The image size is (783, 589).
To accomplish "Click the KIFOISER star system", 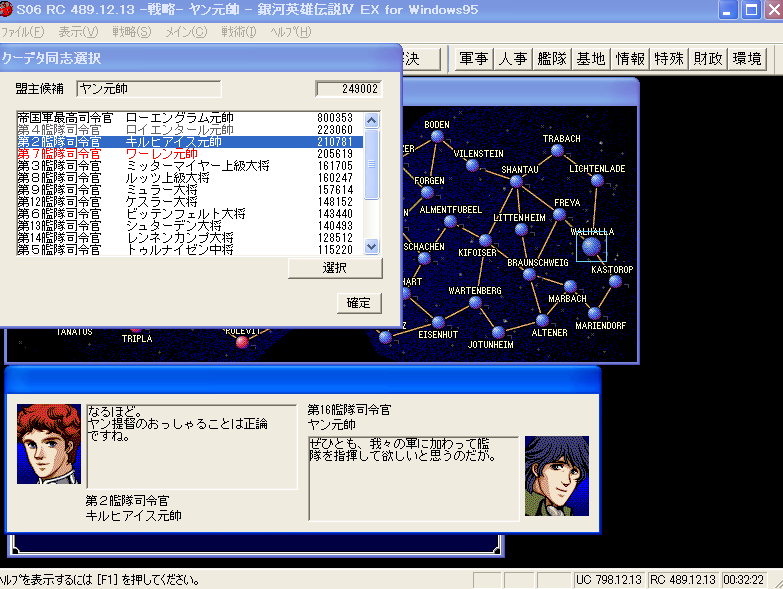I will coord(485,241).
